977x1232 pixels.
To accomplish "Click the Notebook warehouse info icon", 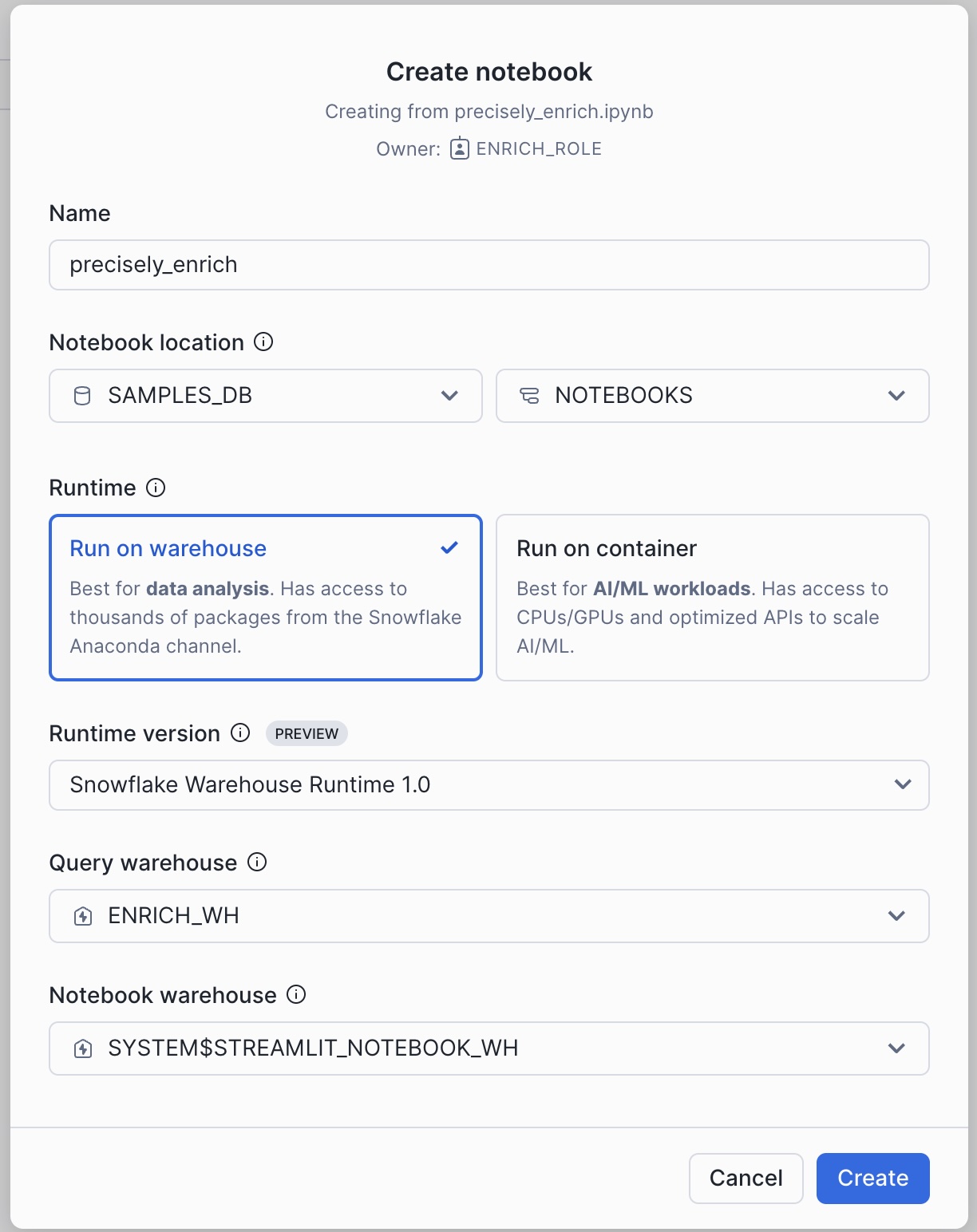I will [x=296, y=994].
